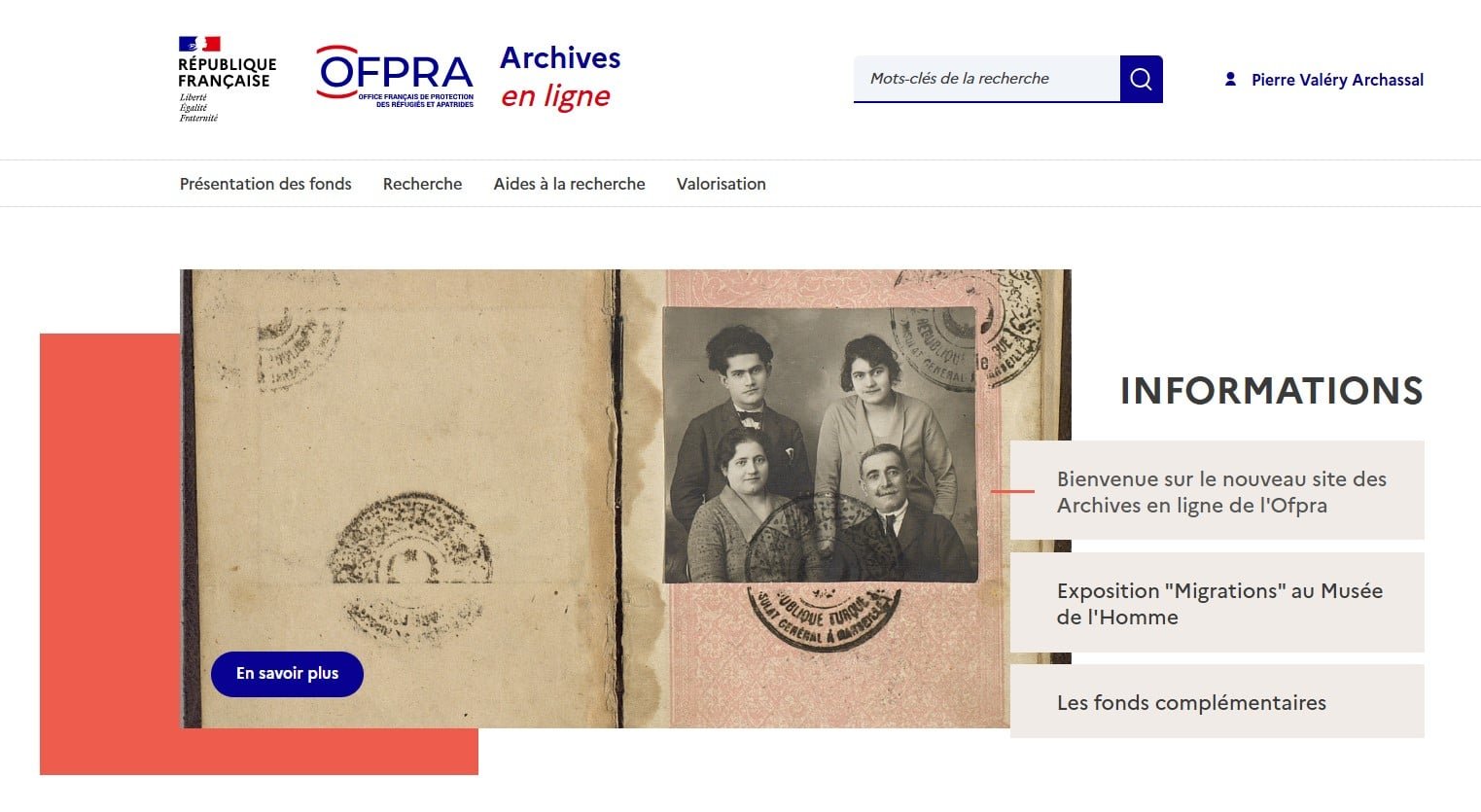The width and height of the screenshot is (1481, 812).
Task: Open Pierre Valéry Archassal account link
Action: tap(1337, 80)
